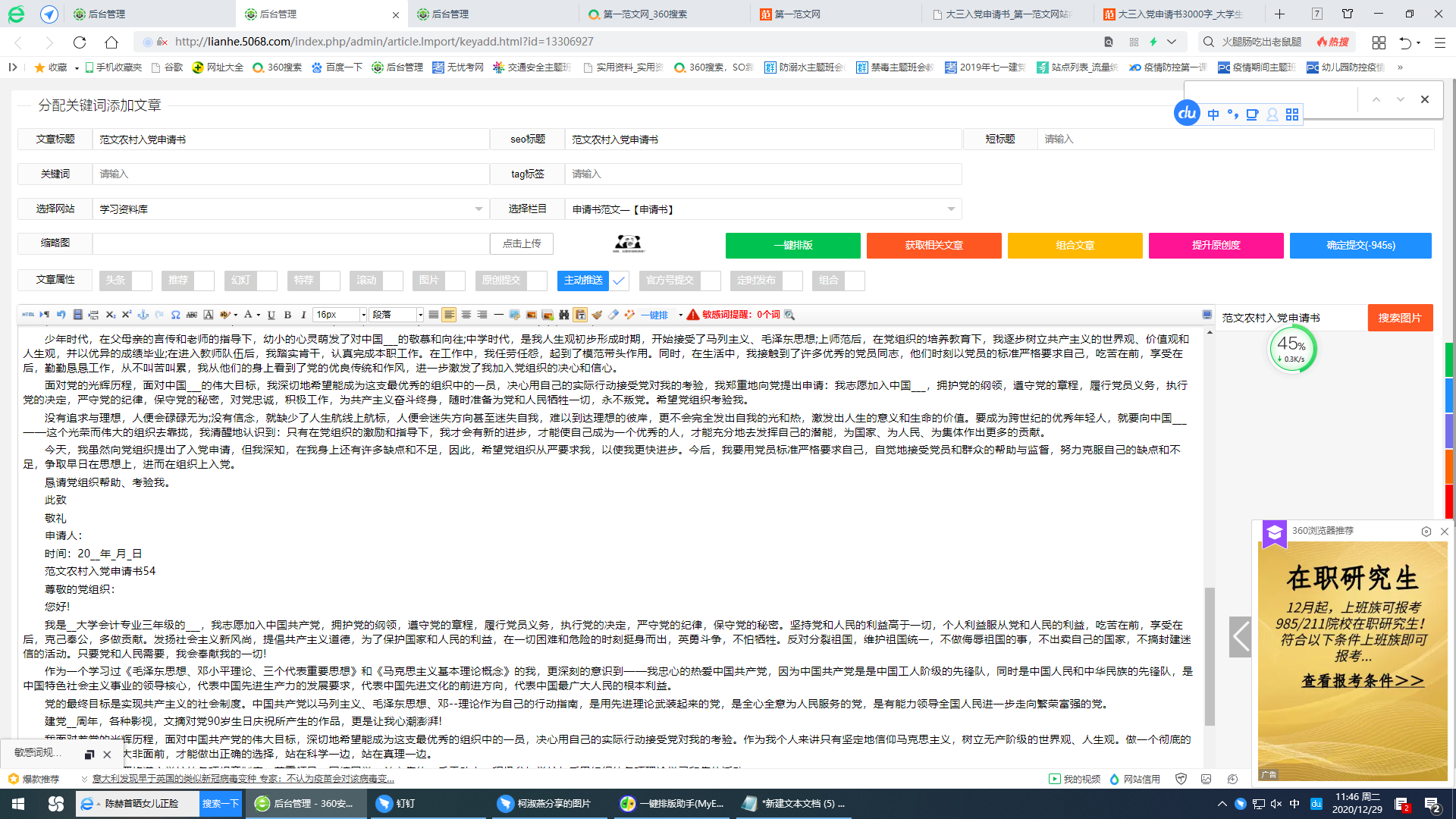Submit the article with 确定提交 button
The image size is (1456, 819).
click(1360, 245)
